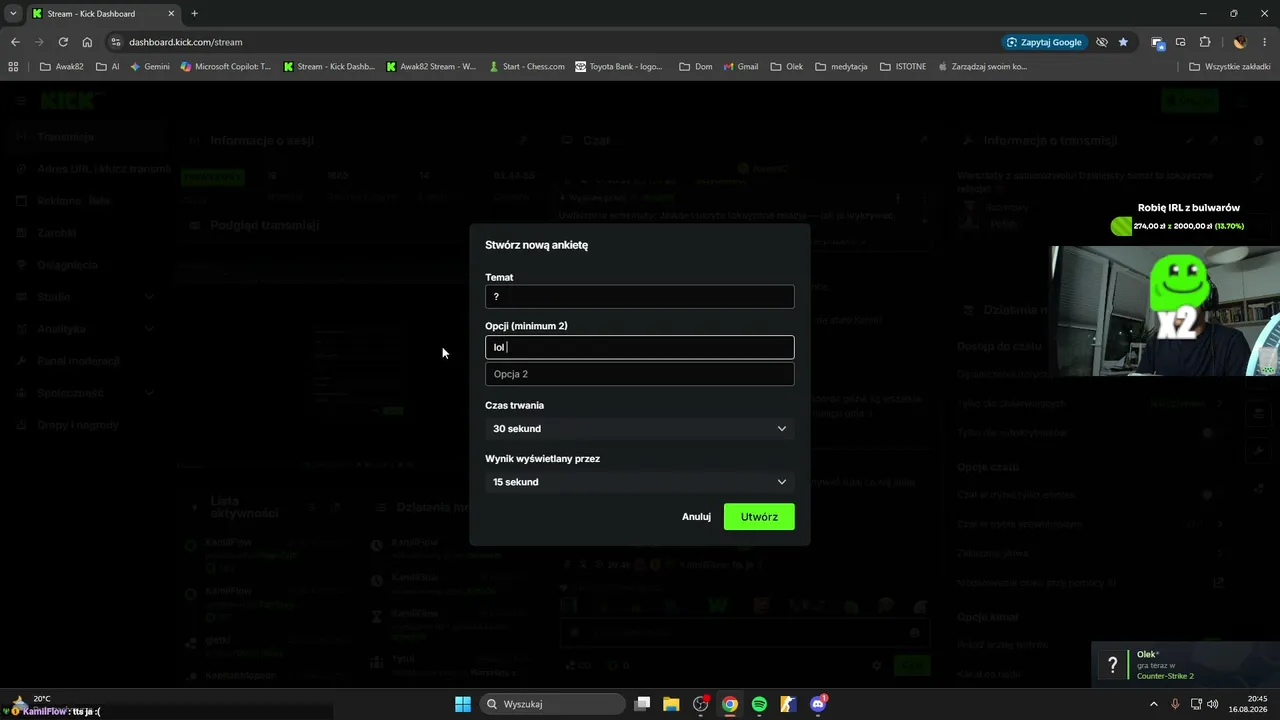Click the Anuluj button in the poll dialog
The width and height of the screenshot is (1280, 720).
click(696, 517)
